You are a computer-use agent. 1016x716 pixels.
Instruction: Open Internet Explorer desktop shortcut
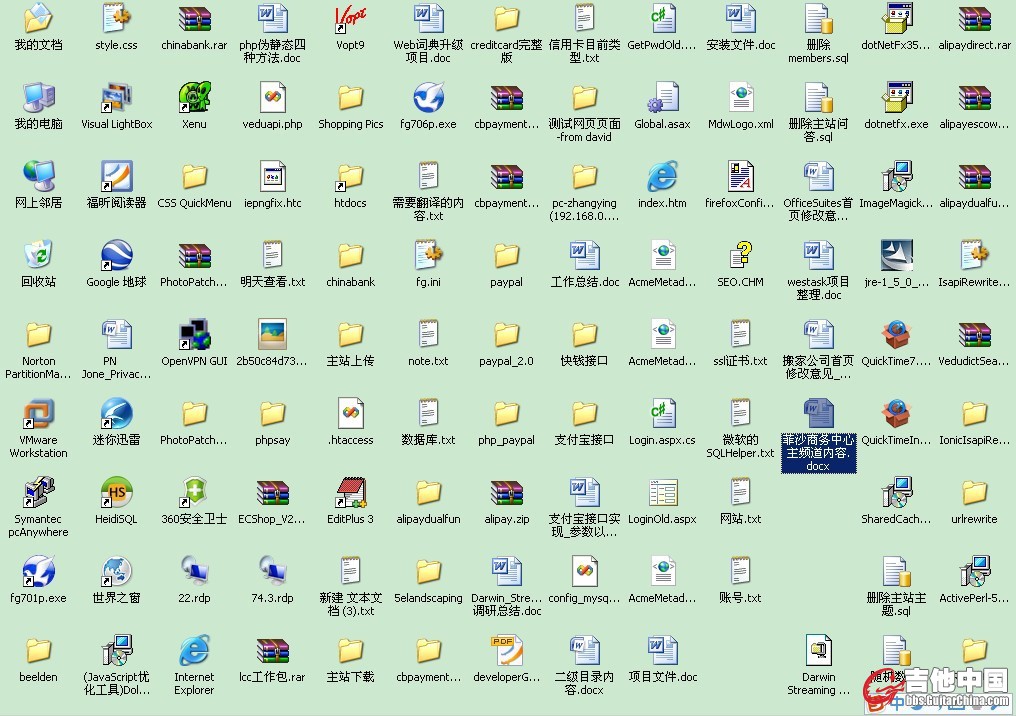tap(194, 651)
